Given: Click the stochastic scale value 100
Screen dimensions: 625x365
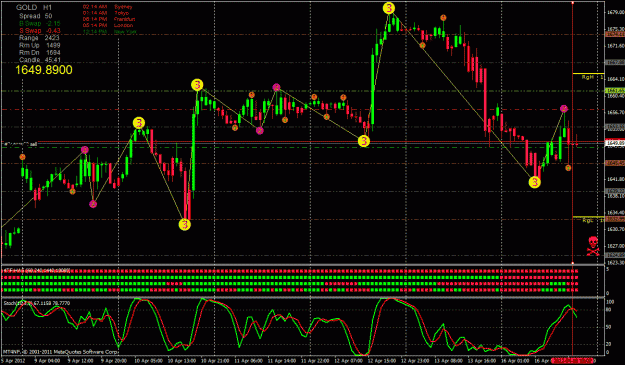Looking at the screenshot, I should point(610,302).
